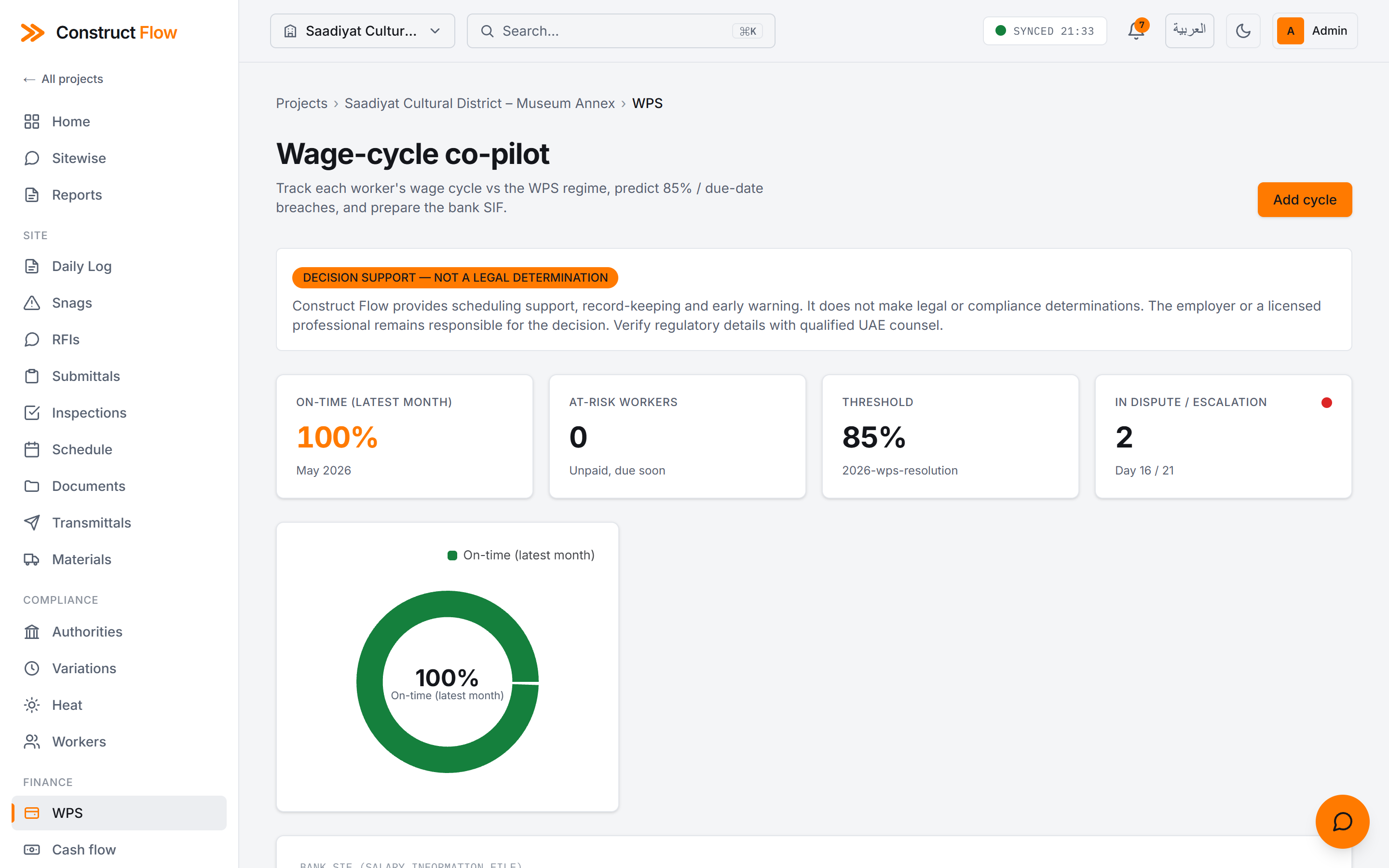Click the Construct Flow logo icon
Image resolution: width=1389 pixels, height=868 pixels.
[x=32, y=33]
